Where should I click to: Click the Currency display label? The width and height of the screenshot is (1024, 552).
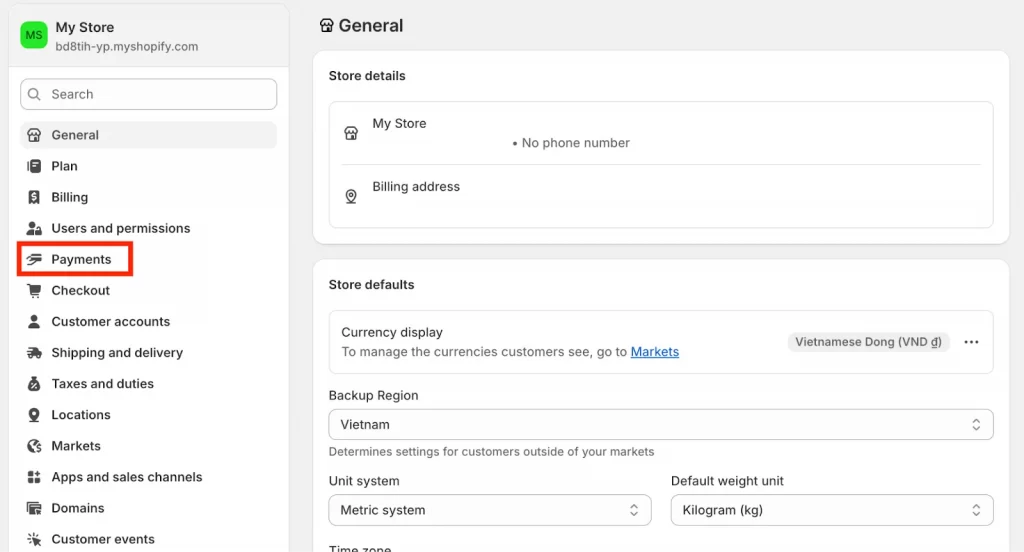pos(392,333)
